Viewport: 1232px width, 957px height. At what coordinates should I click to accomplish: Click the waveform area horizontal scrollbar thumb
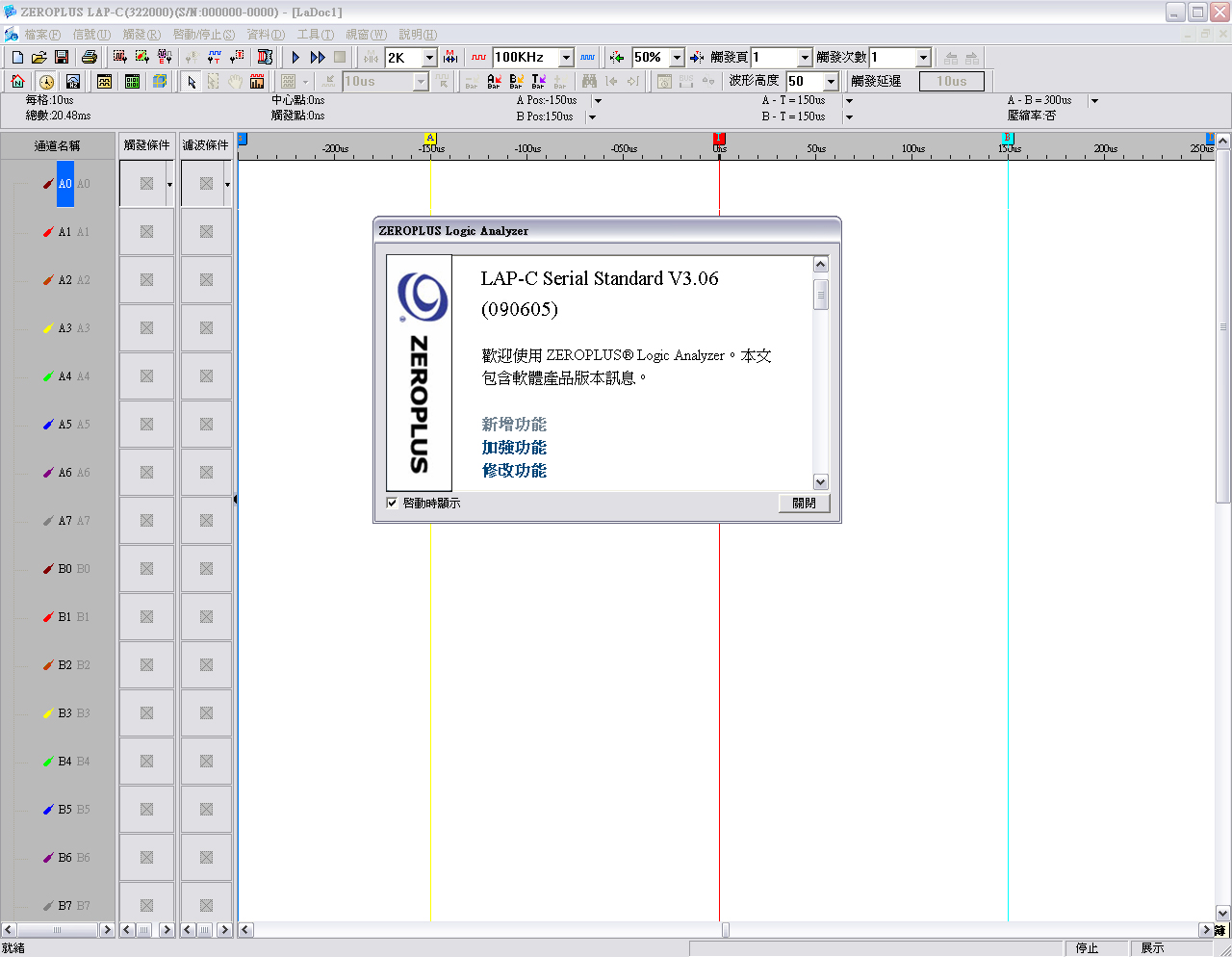[726, 930]
